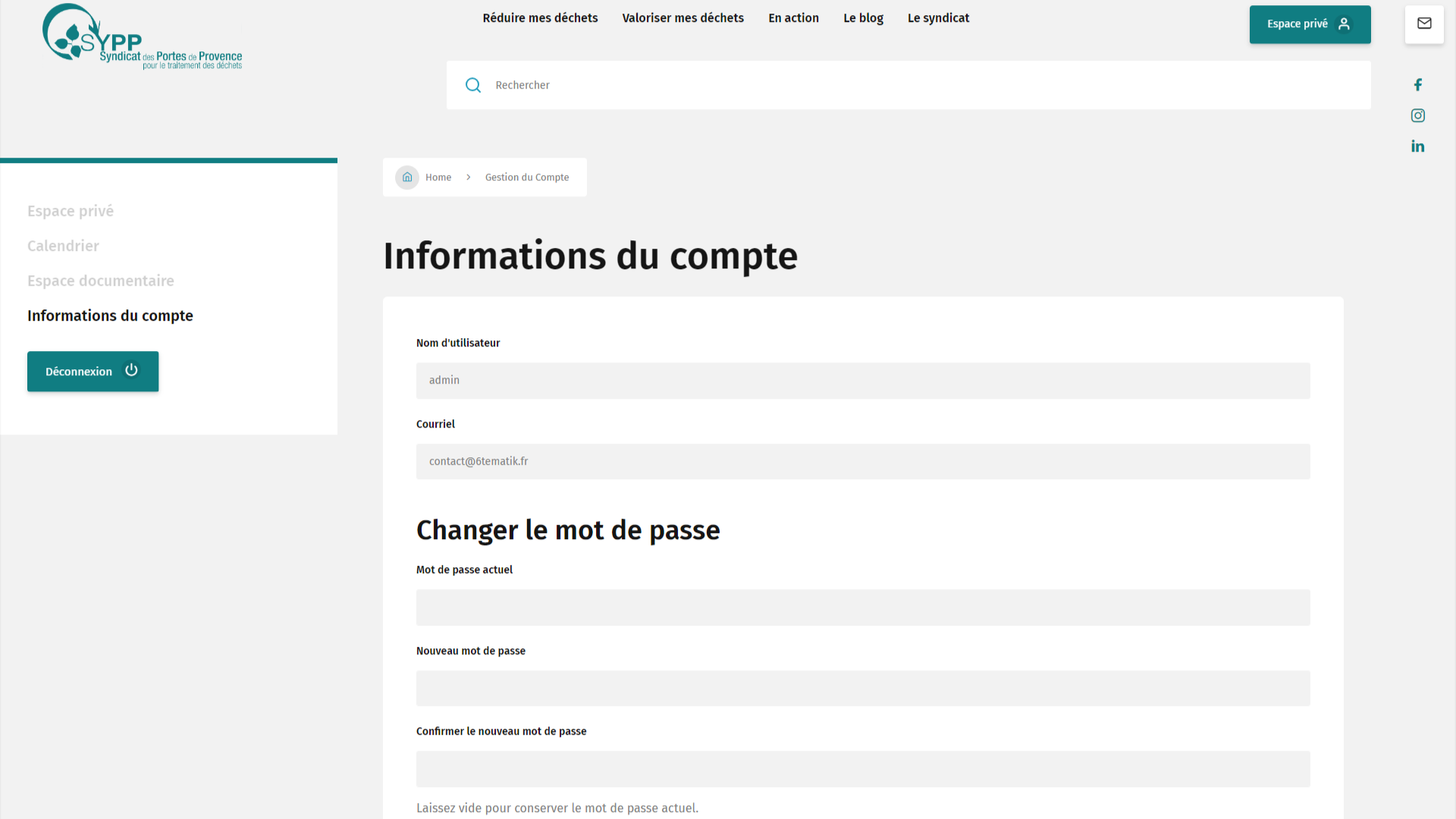This screenshot has height=819, width=1456.
Task: Open the LinkedIn social icon
Action: (x=1417, y=146)
